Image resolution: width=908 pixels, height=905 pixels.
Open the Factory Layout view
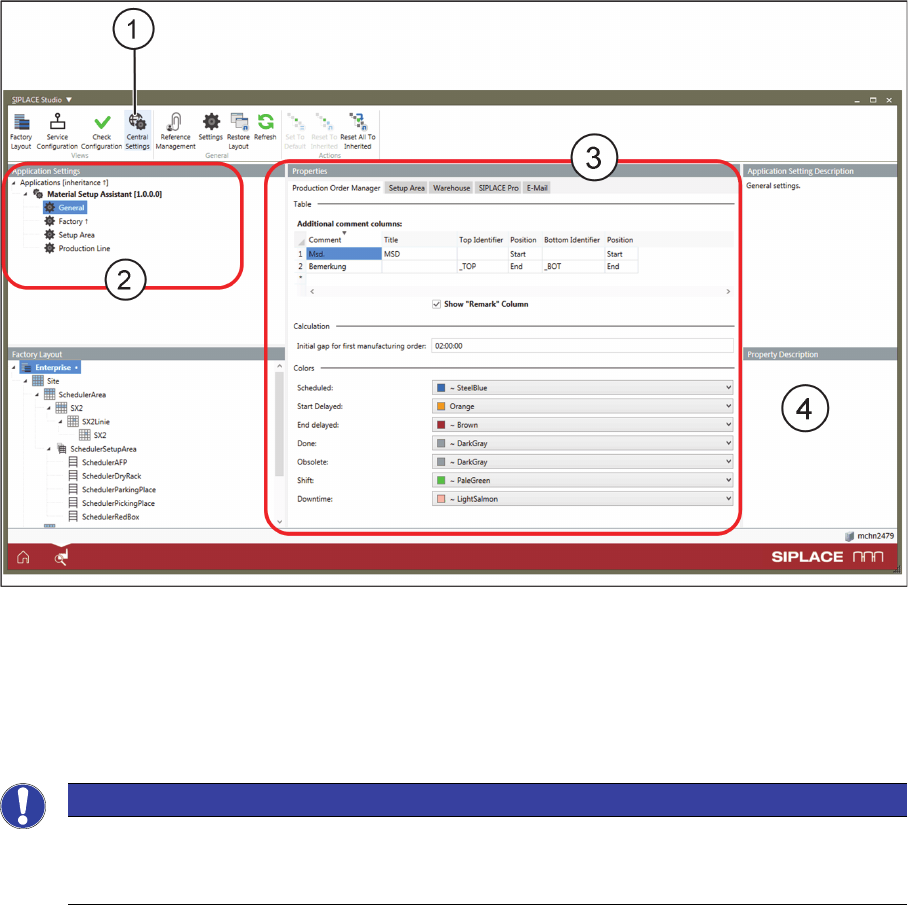[21, 131]
